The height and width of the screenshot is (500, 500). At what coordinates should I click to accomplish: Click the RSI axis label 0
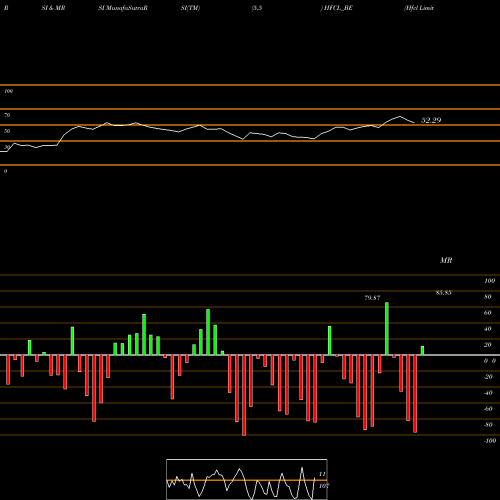tap(5, 171)
